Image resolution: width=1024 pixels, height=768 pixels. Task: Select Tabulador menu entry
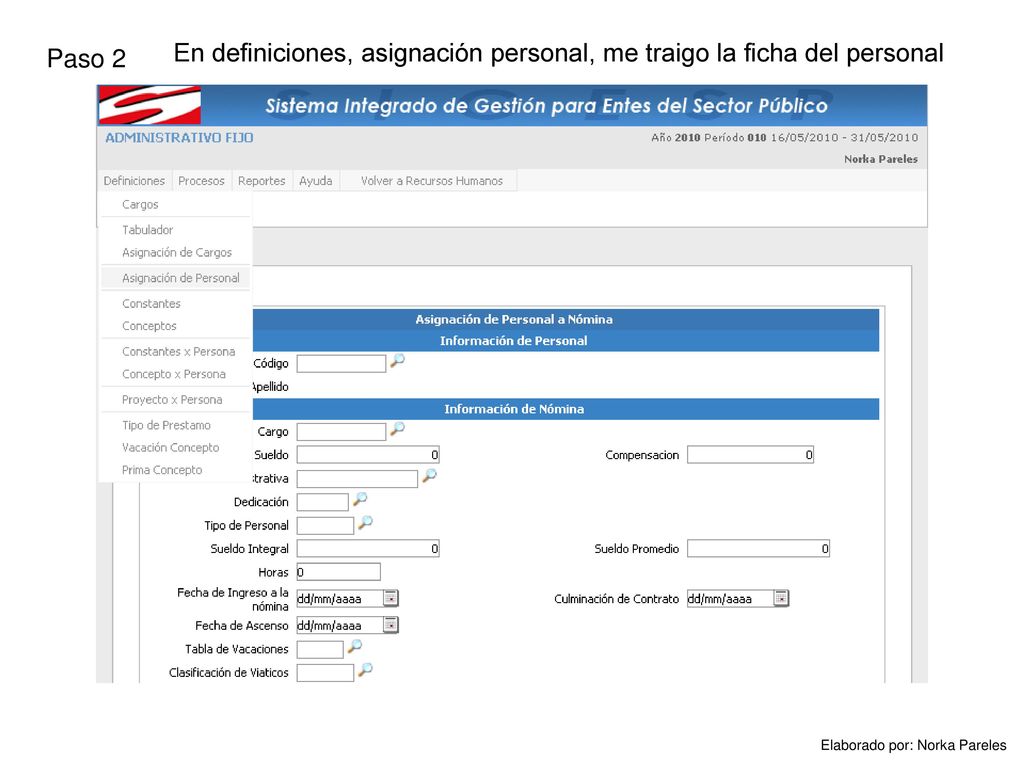click(148, 230)
